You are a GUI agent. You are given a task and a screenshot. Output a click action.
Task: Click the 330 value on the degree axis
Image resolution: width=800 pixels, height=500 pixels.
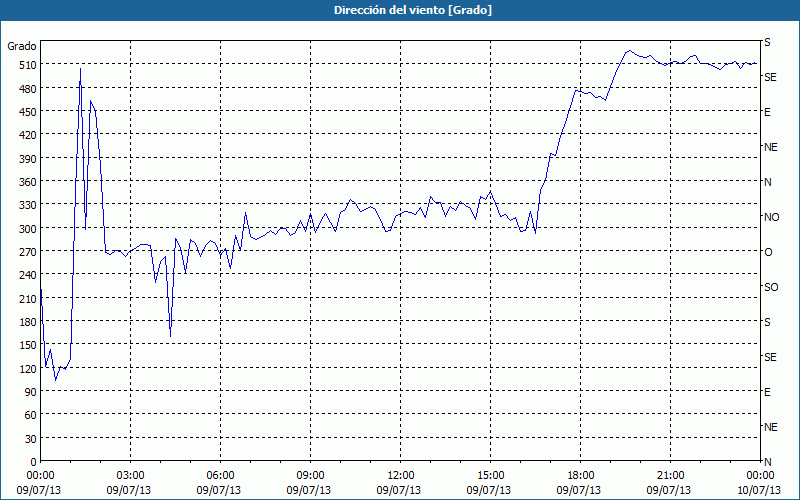click(x=28, y=205)
